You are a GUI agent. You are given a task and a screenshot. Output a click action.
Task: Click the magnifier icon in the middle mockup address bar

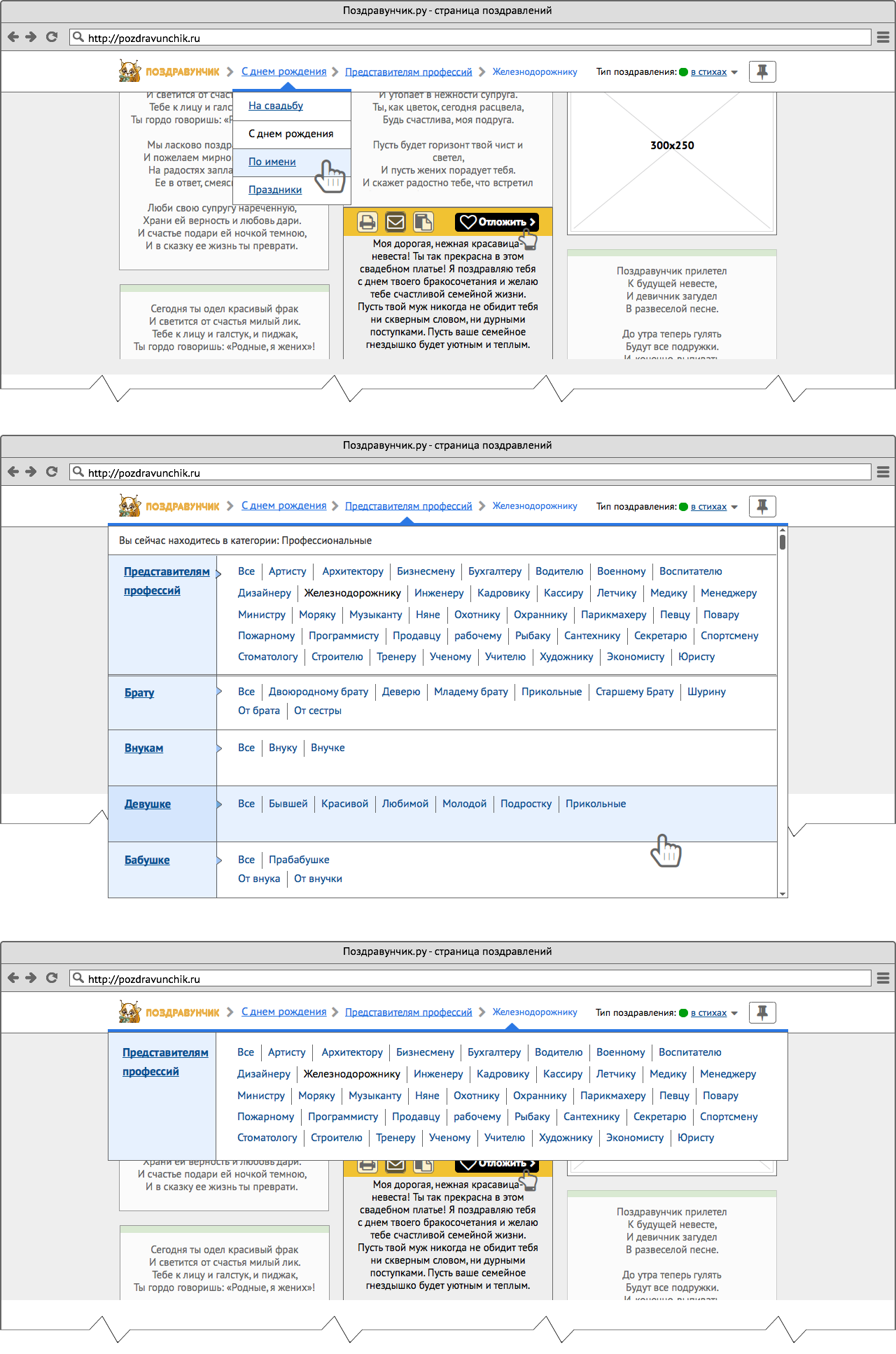pyautogui.click(x=78, y=472)
